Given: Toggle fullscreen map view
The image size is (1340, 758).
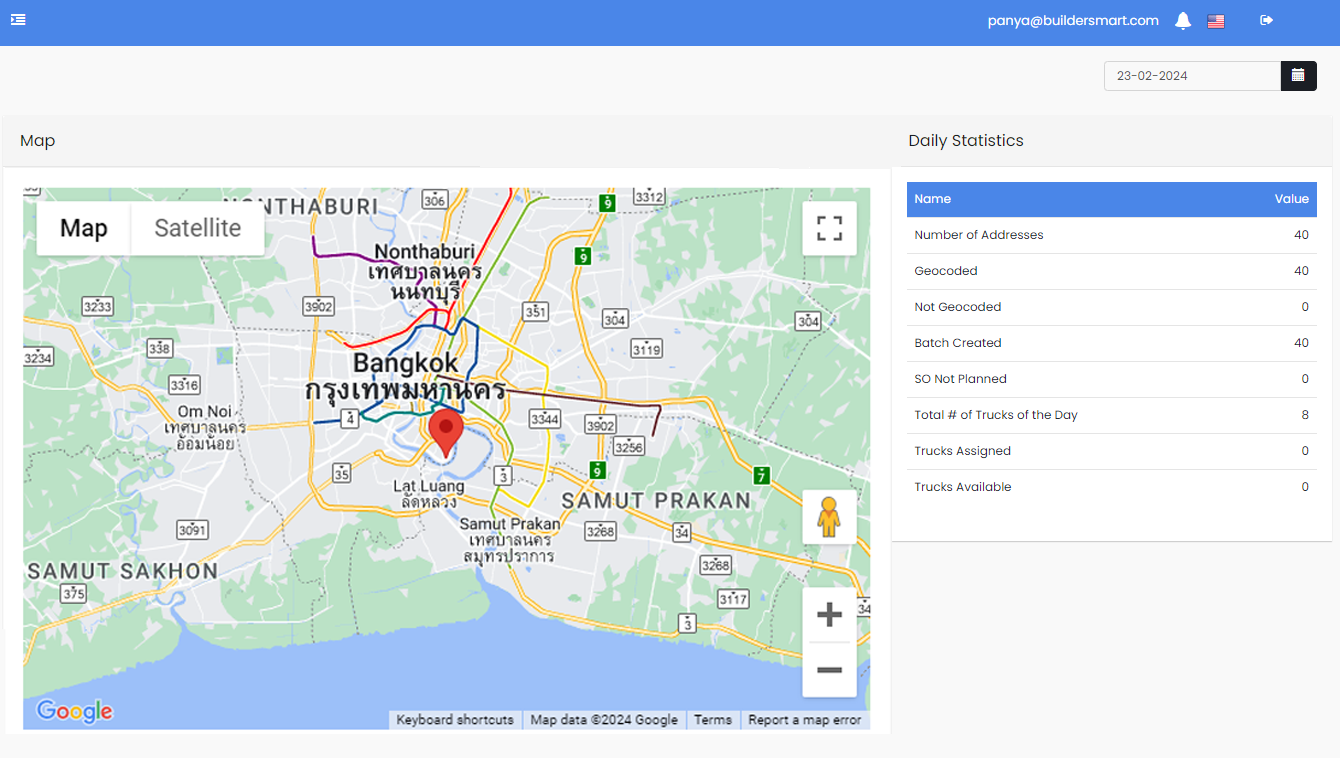Looking at the screenshot, I should pos(829,228).
